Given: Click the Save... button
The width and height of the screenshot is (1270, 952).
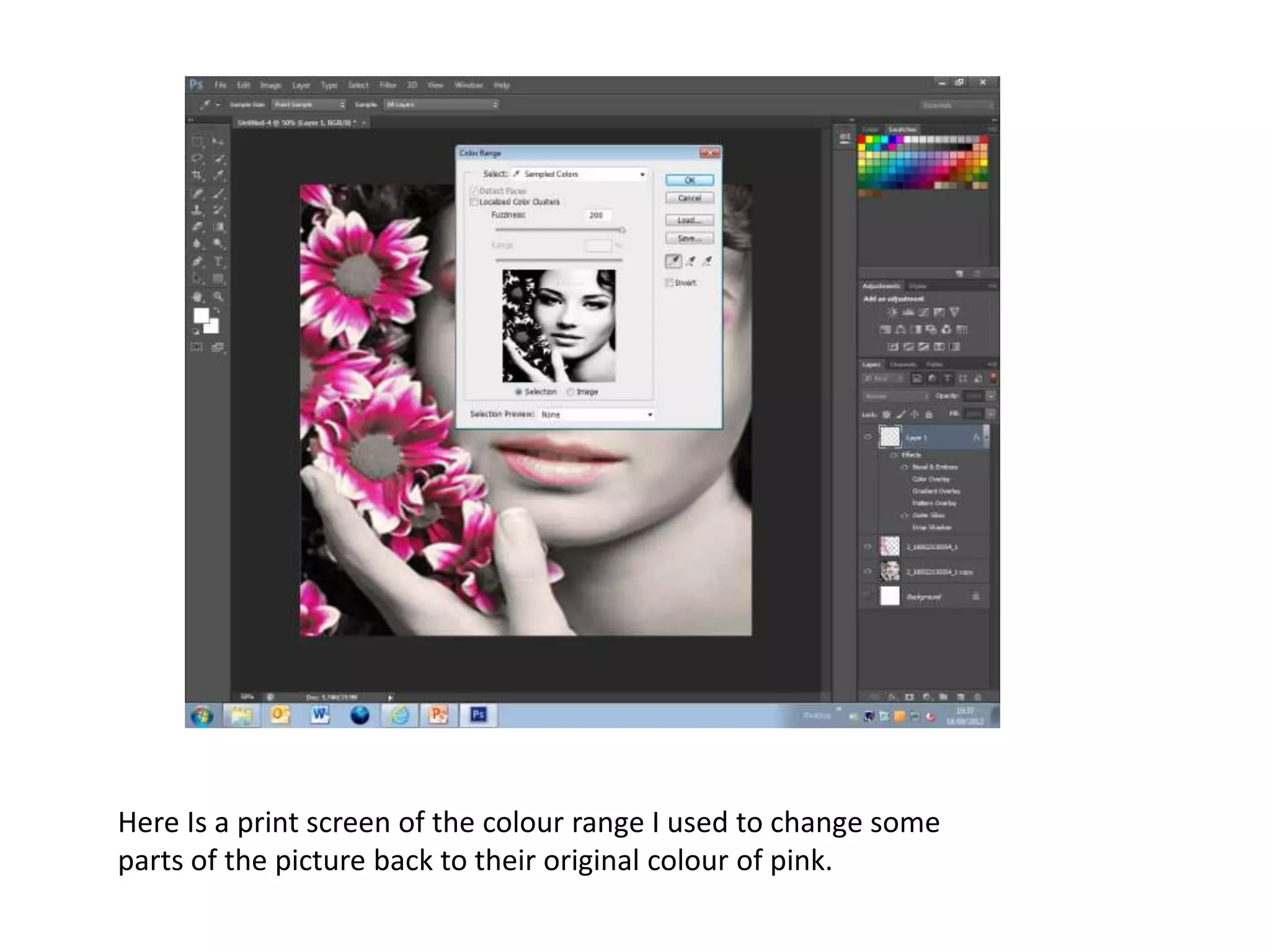Looking at the screenshot, I should click(x=690, y=238).
